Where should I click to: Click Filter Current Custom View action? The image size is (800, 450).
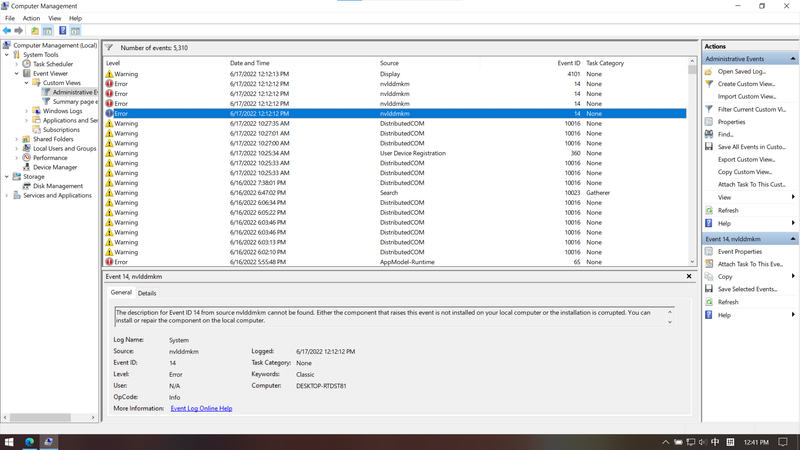(x=751, y=109)
